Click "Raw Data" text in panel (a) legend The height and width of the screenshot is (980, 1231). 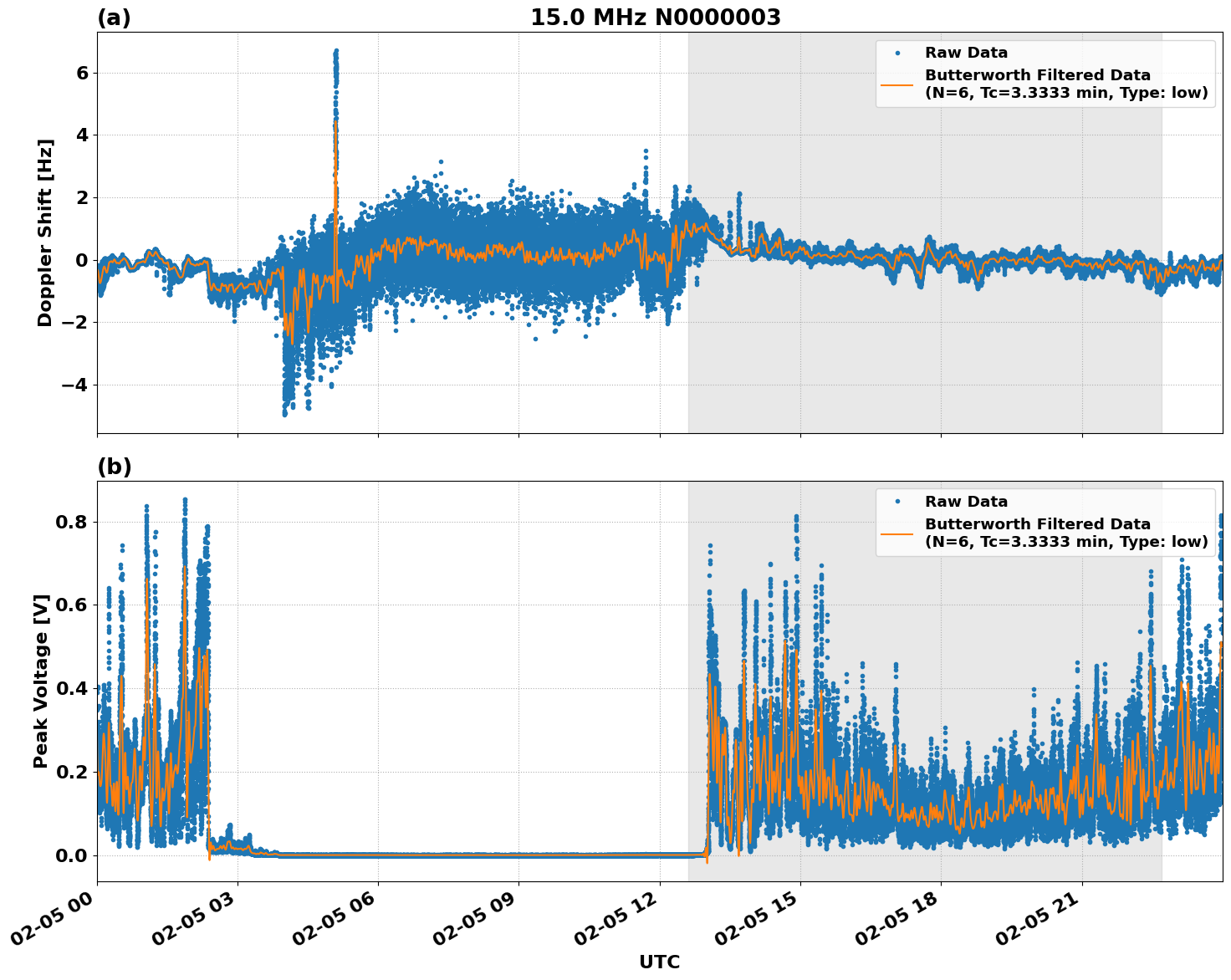tap(966, 54)
